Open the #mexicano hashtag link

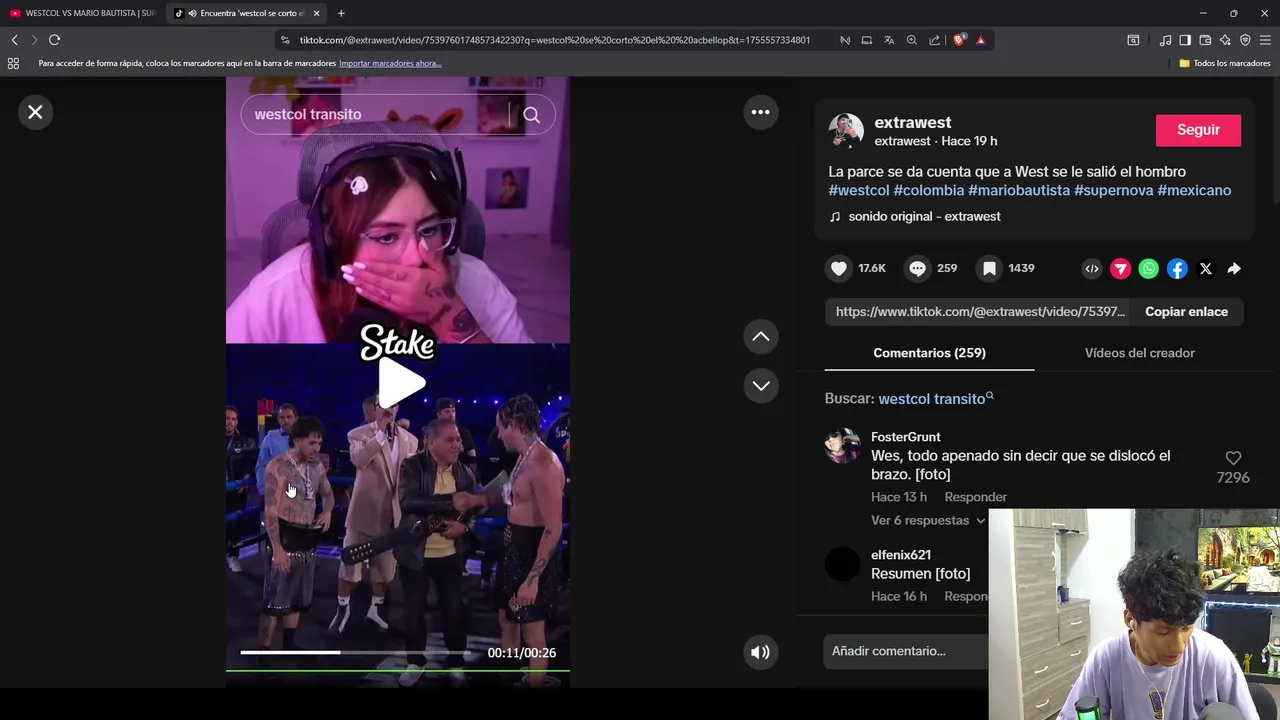coord(1194,190)
